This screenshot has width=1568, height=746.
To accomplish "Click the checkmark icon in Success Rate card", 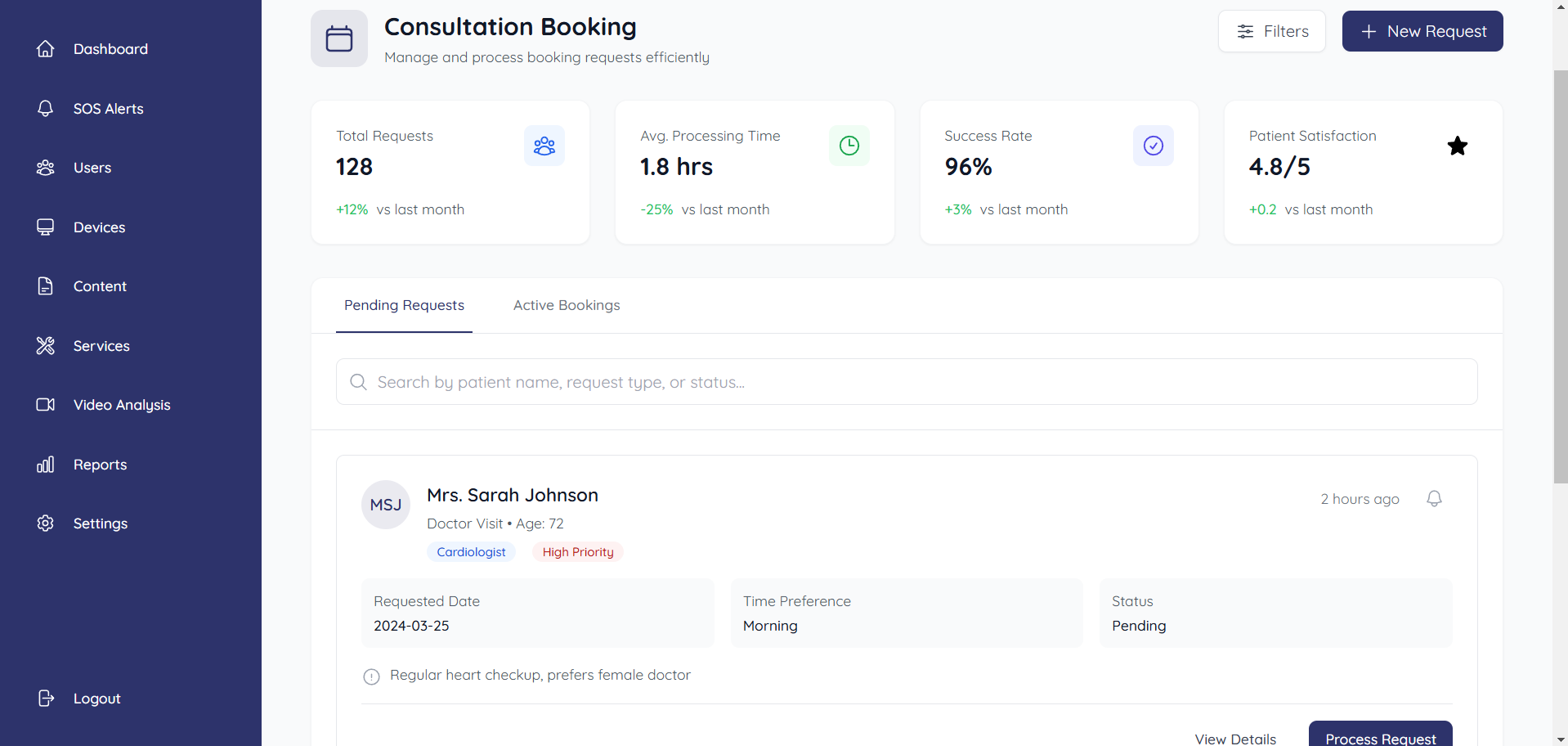I will [x=1154, y=146].
